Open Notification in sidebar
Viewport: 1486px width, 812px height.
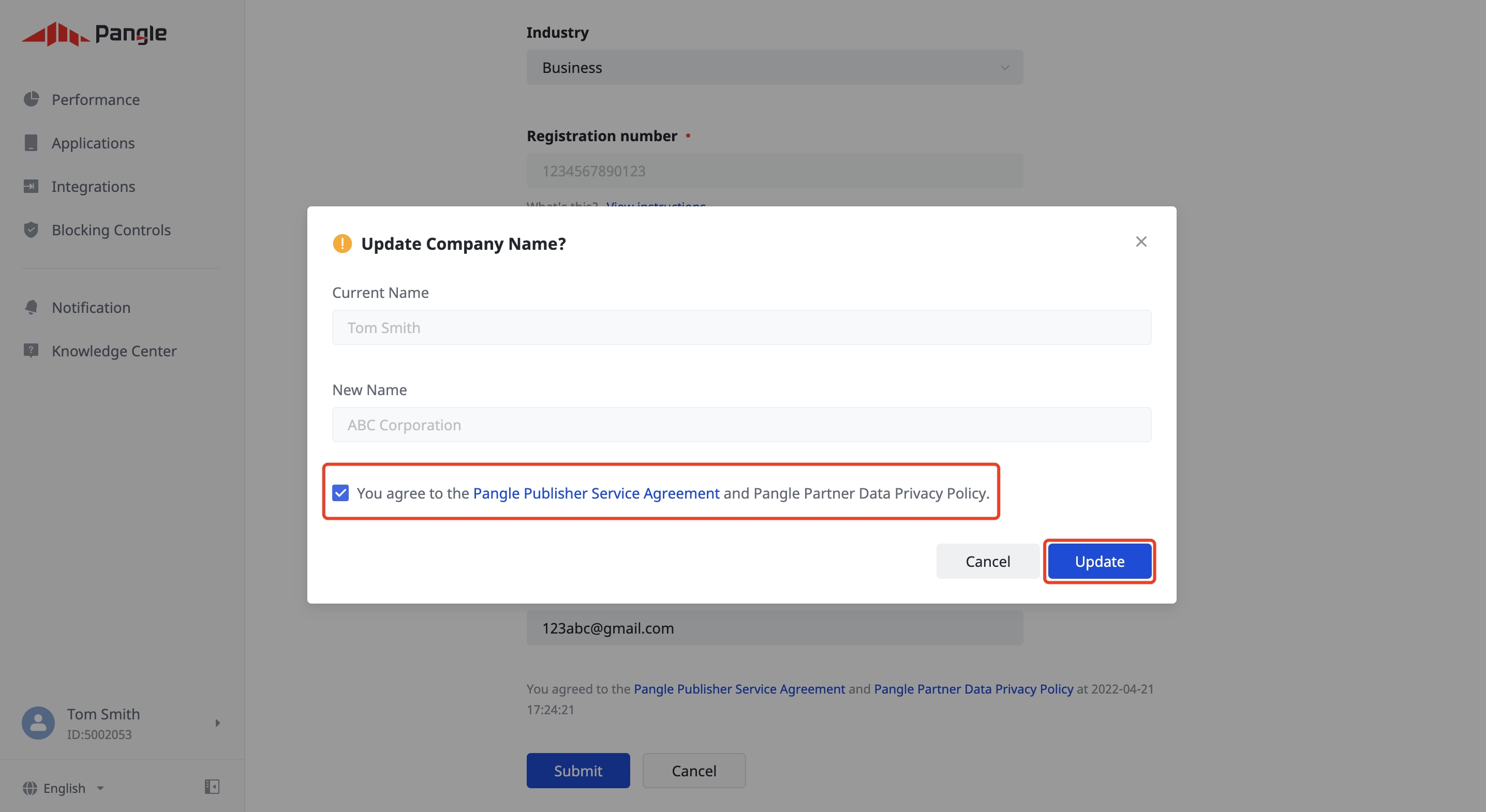[x=91, y=307]
